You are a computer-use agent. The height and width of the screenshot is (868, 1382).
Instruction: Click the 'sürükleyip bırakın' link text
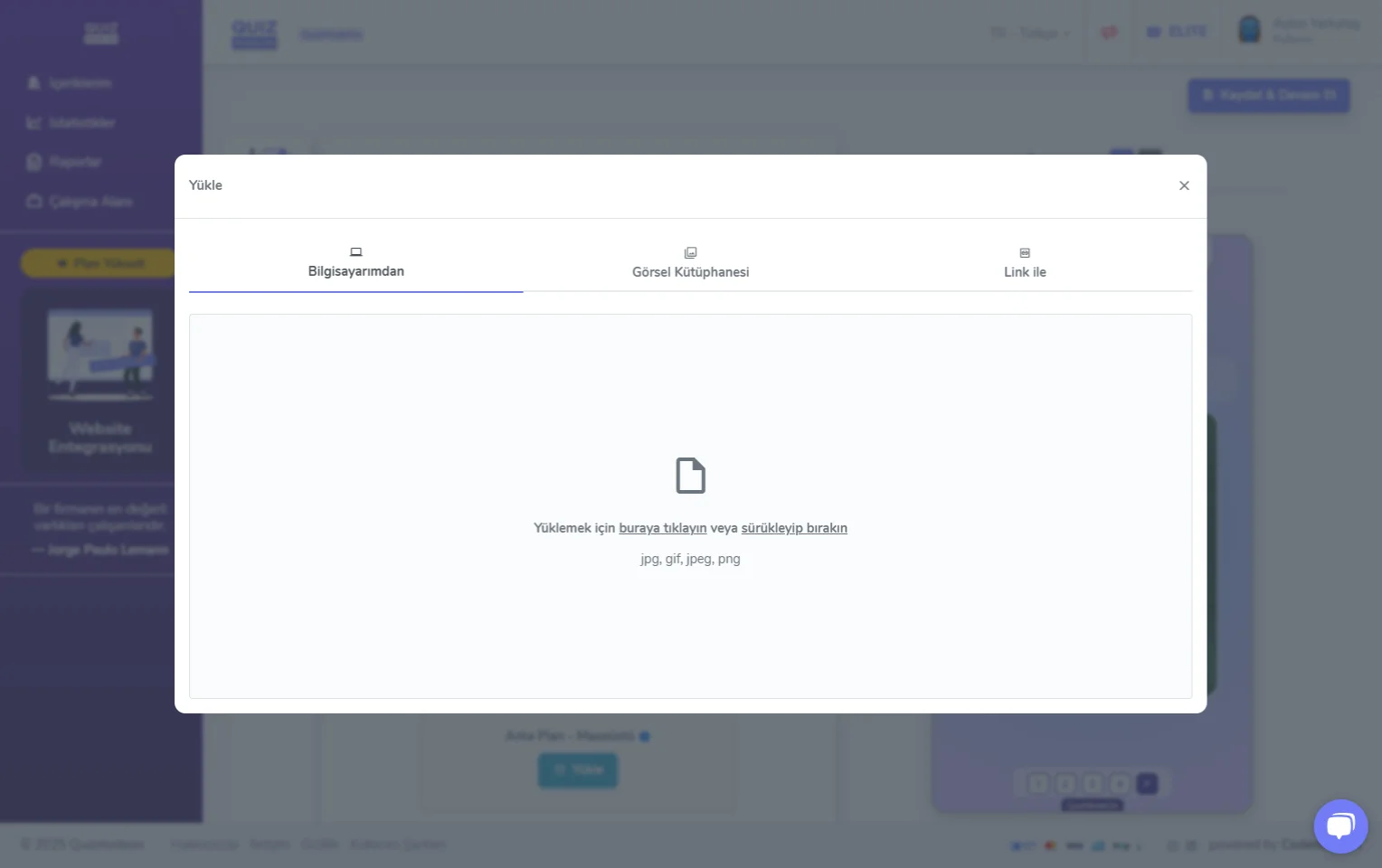tap(794, 528)
